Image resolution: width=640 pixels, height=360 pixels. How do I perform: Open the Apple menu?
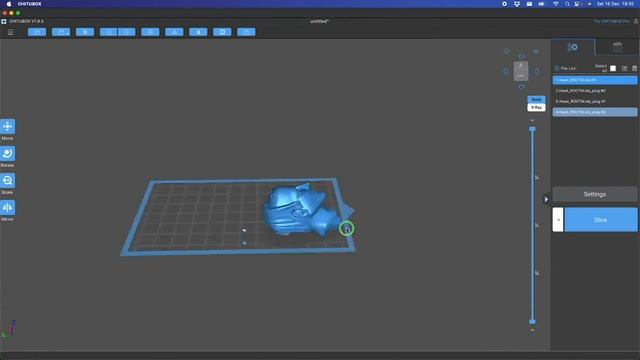[x=9, y=4]
